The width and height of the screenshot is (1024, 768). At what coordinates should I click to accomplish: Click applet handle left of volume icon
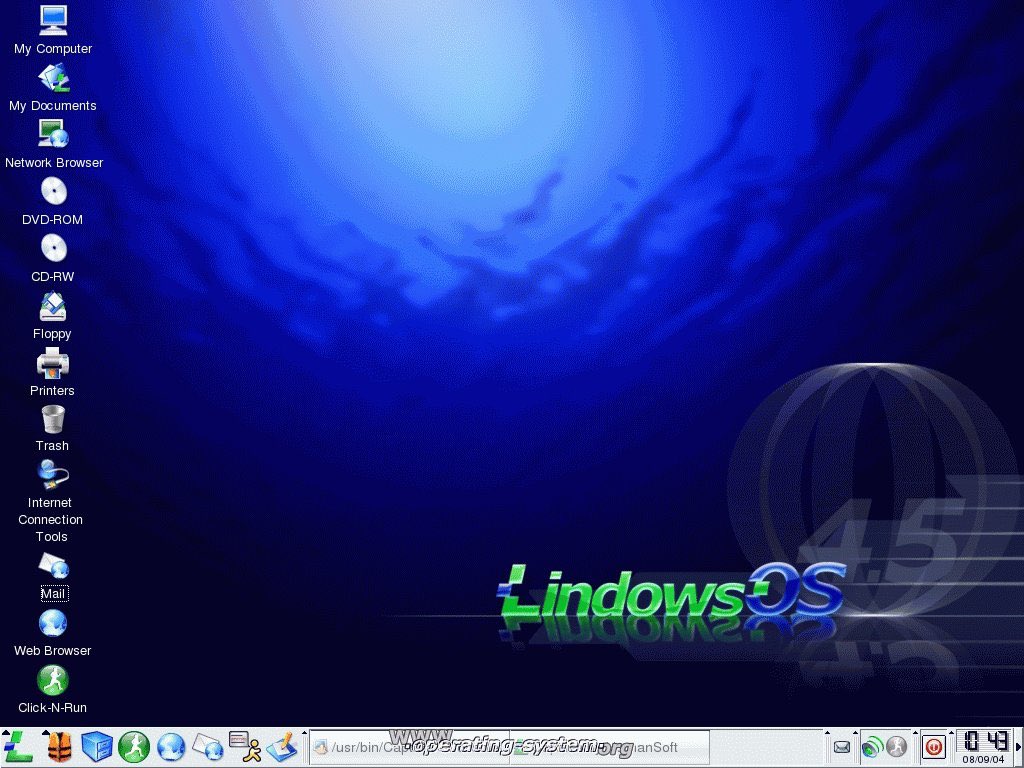point(855,747)
